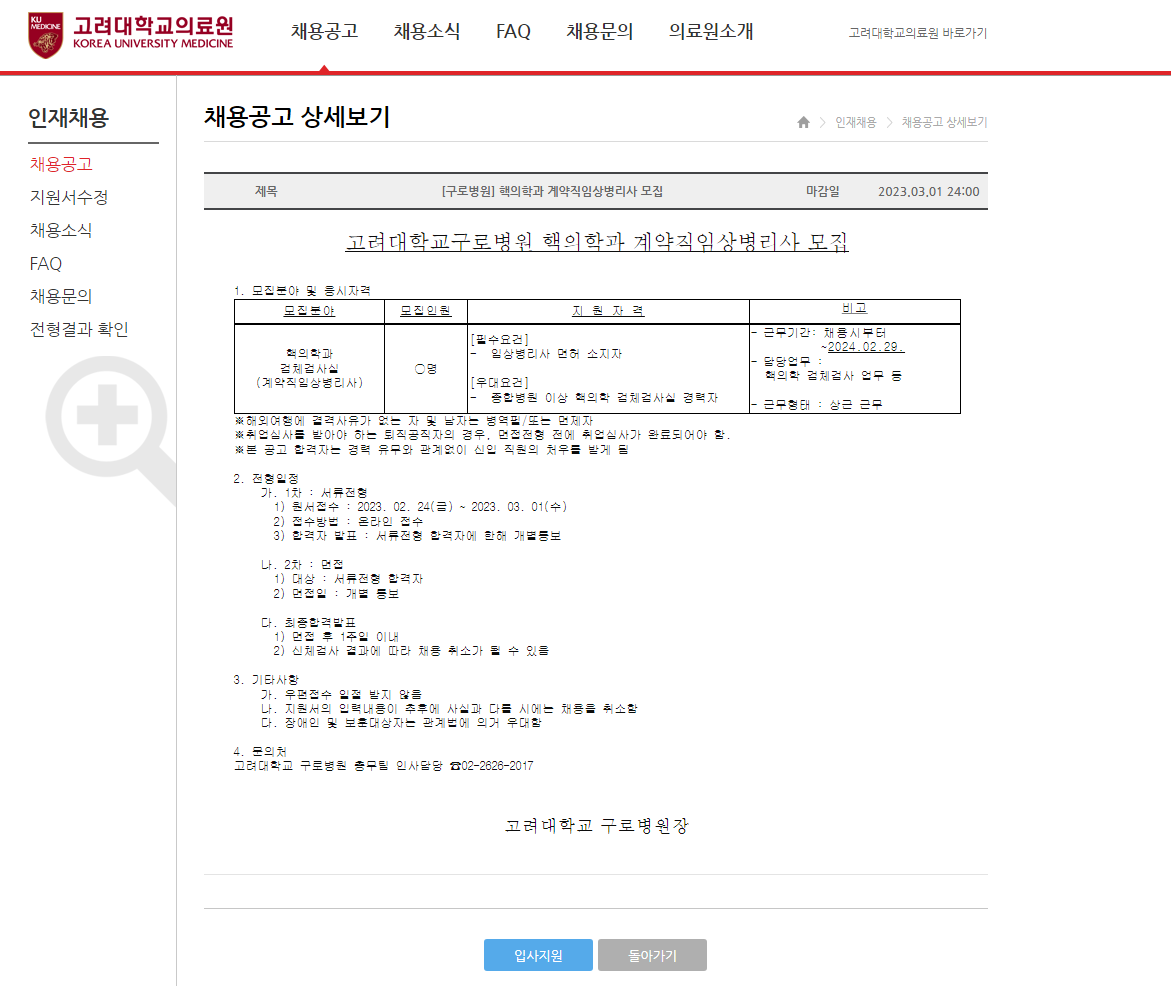Go to 채용문의 in top navigation

coord(599,31)
